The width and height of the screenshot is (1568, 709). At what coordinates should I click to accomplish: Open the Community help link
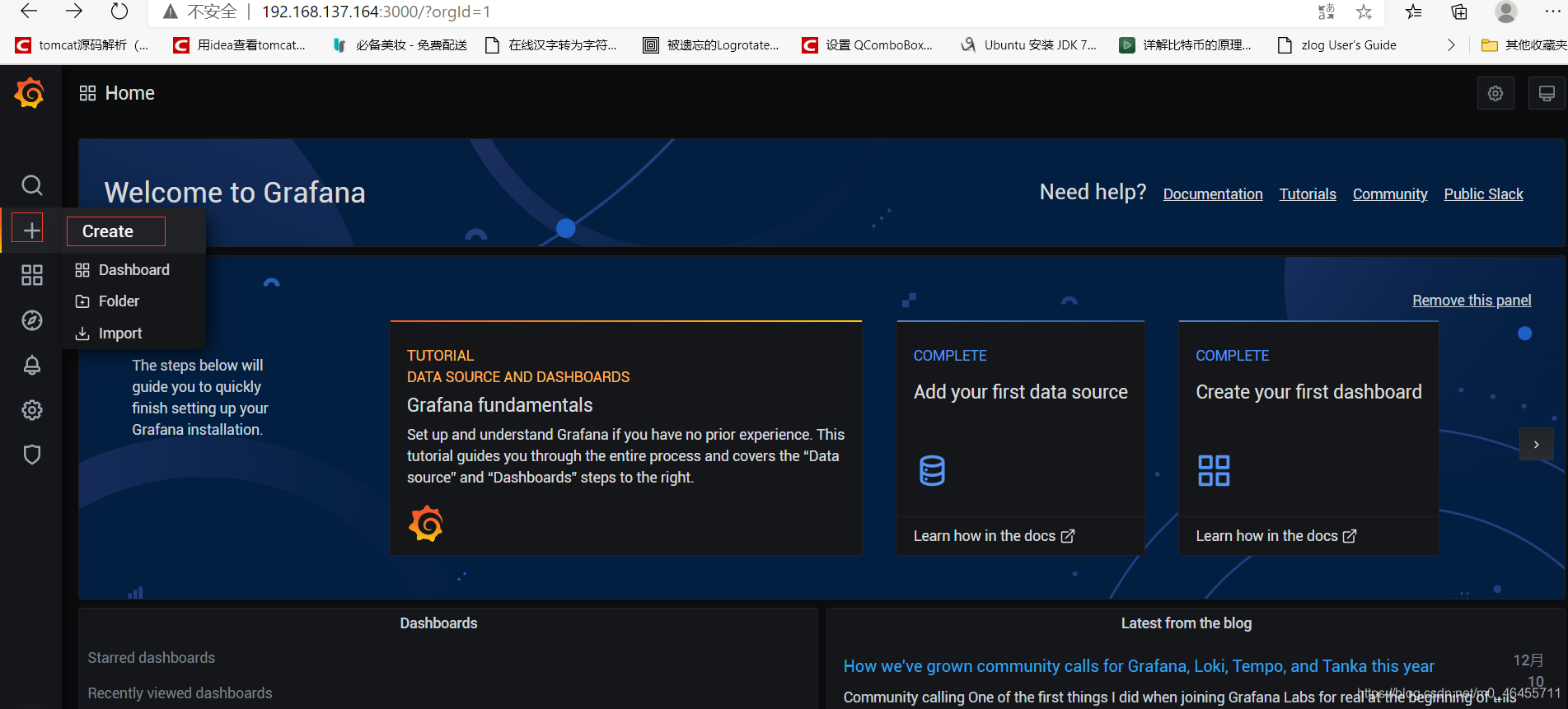pyautogui.click(x=1390, y=194)
